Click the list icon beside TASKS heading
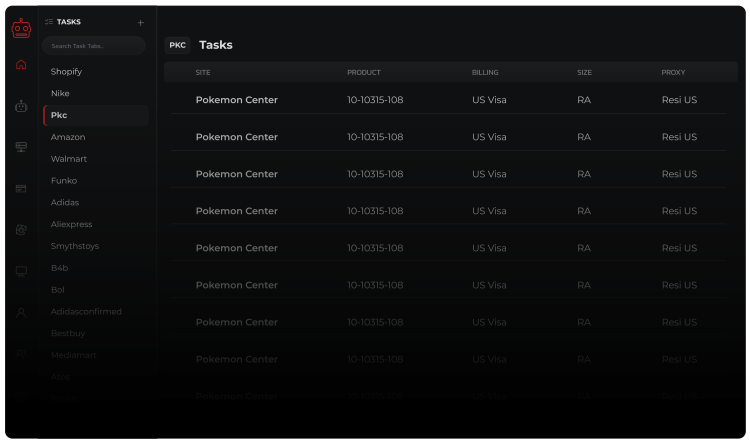This screenshot has height=442, width=750. click(49, 22)
